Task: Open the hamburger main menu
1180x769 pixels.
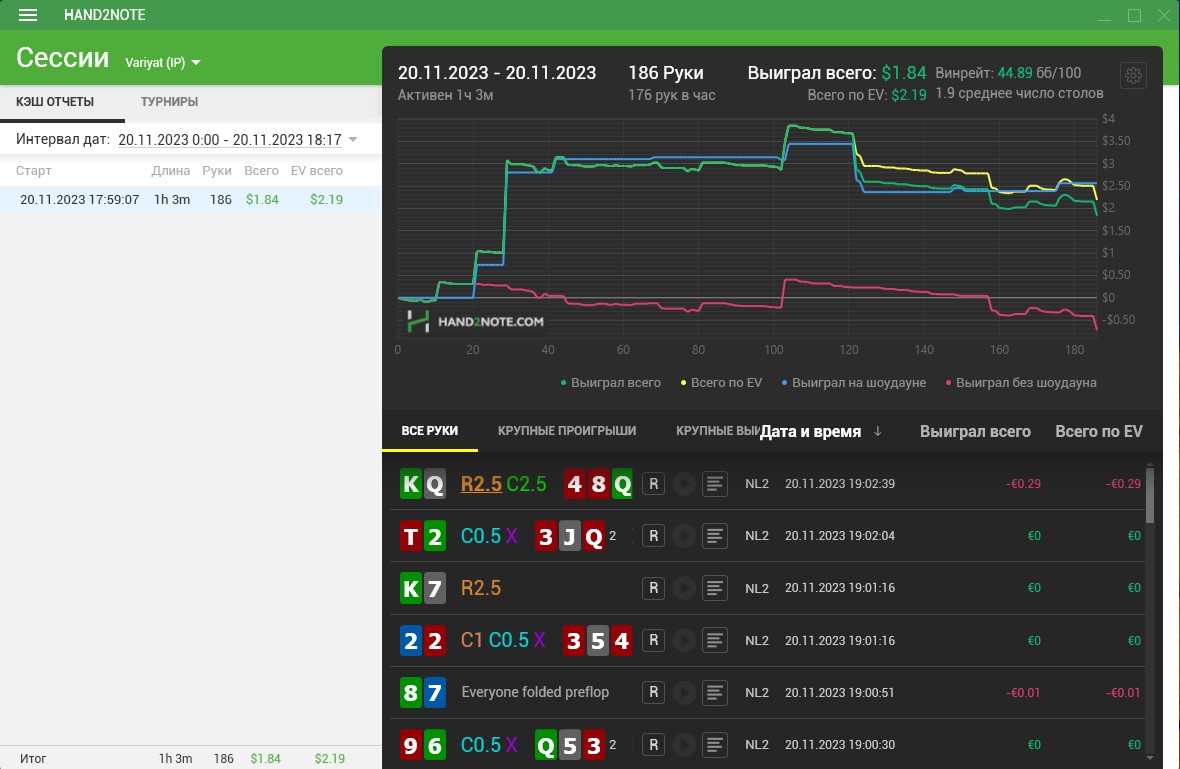Action: tap(28, 15)
